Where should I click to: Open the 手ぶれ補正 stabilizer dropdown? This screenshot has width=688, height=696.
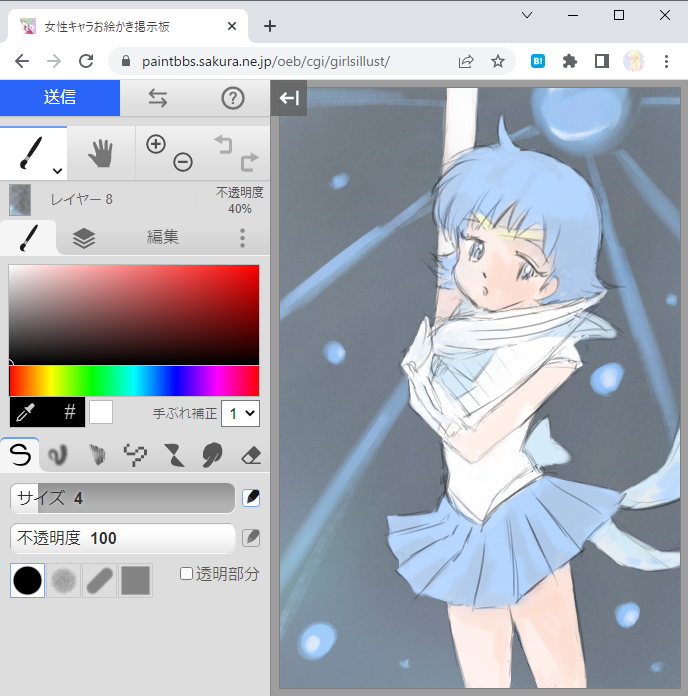pyautogui.click(x=241, y=414)
